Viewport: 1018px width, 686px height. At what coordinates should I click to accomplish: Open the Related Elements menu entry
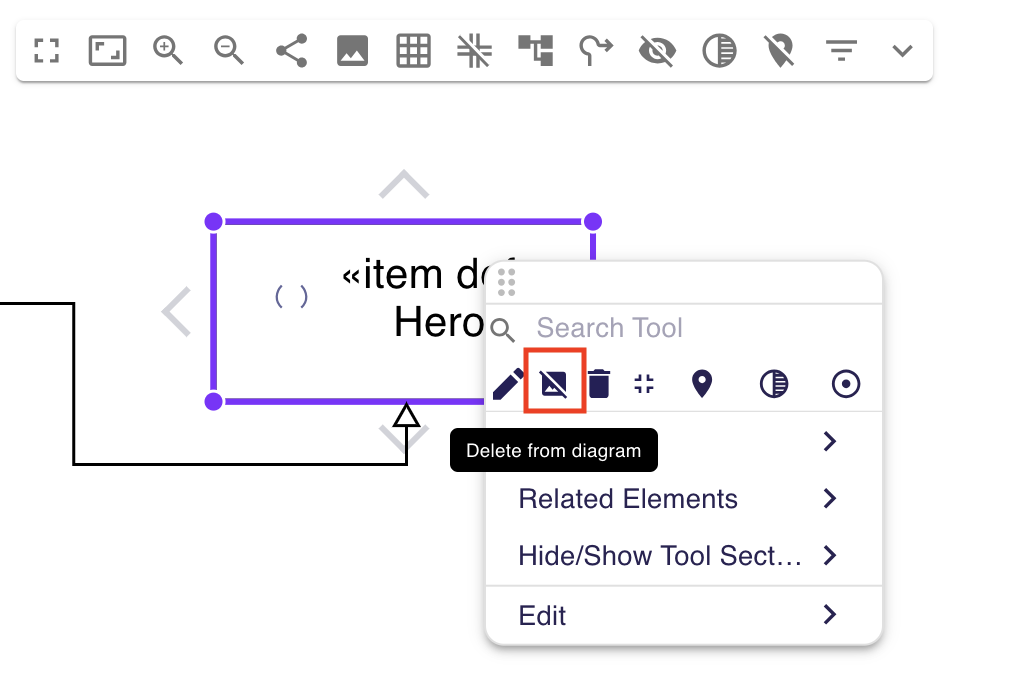(x=627, y=498)
